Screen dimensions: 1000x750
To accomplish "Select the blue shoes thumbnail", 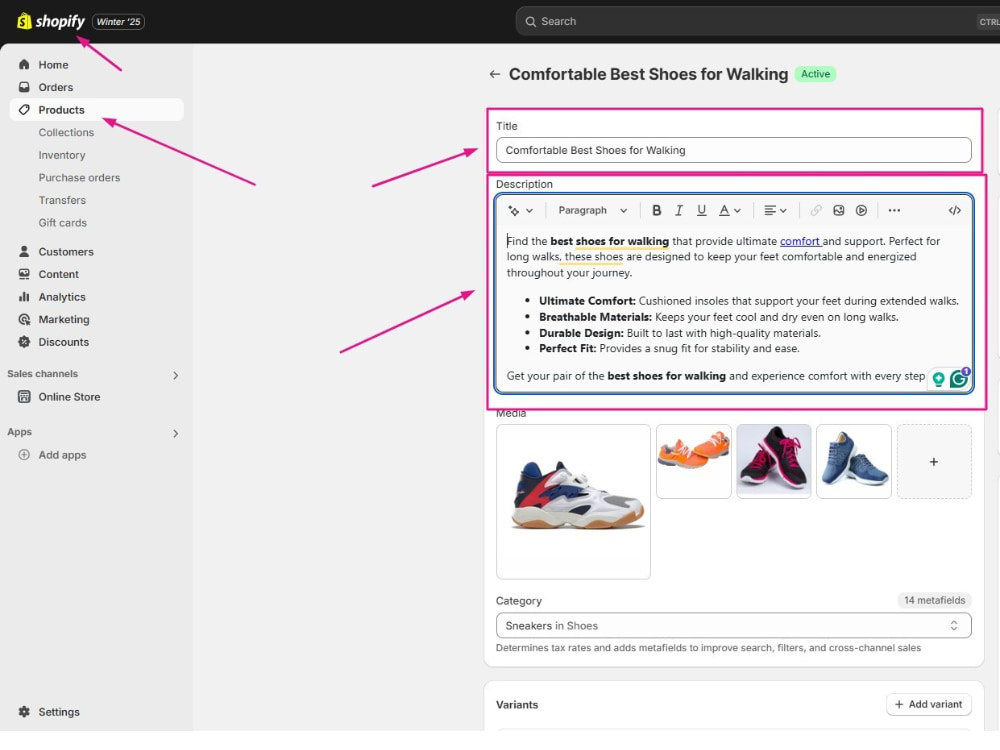I will tap(854, 461).
